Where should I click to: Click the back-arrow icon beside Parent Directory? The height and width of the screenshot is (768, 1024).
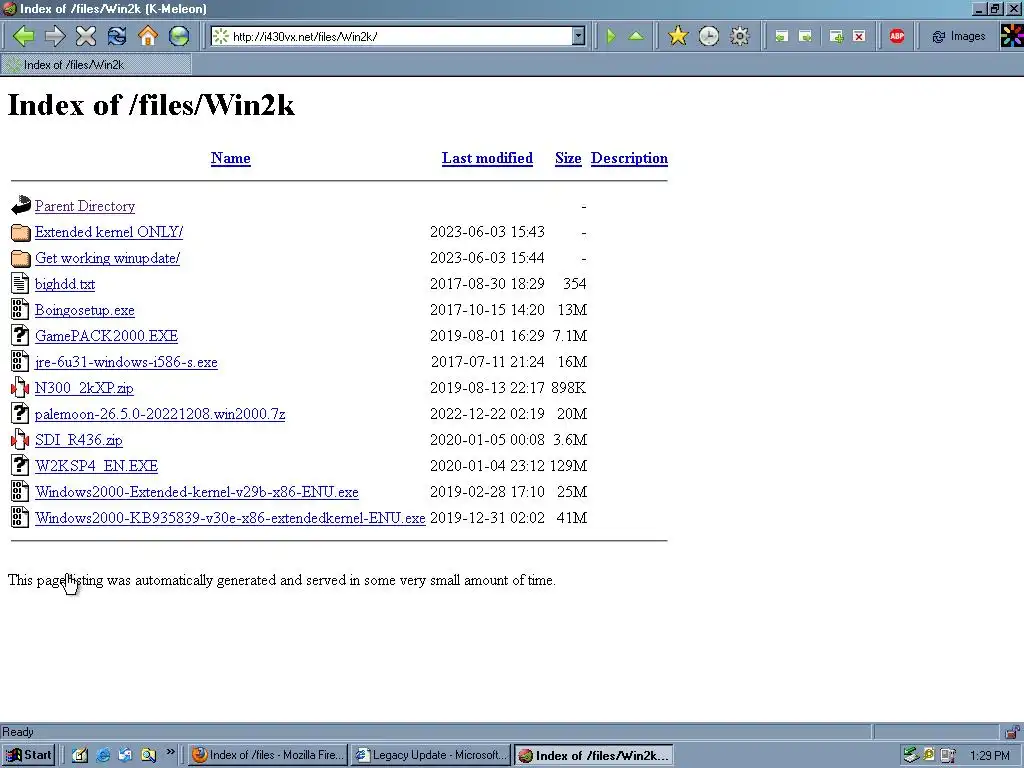(20, 206)
